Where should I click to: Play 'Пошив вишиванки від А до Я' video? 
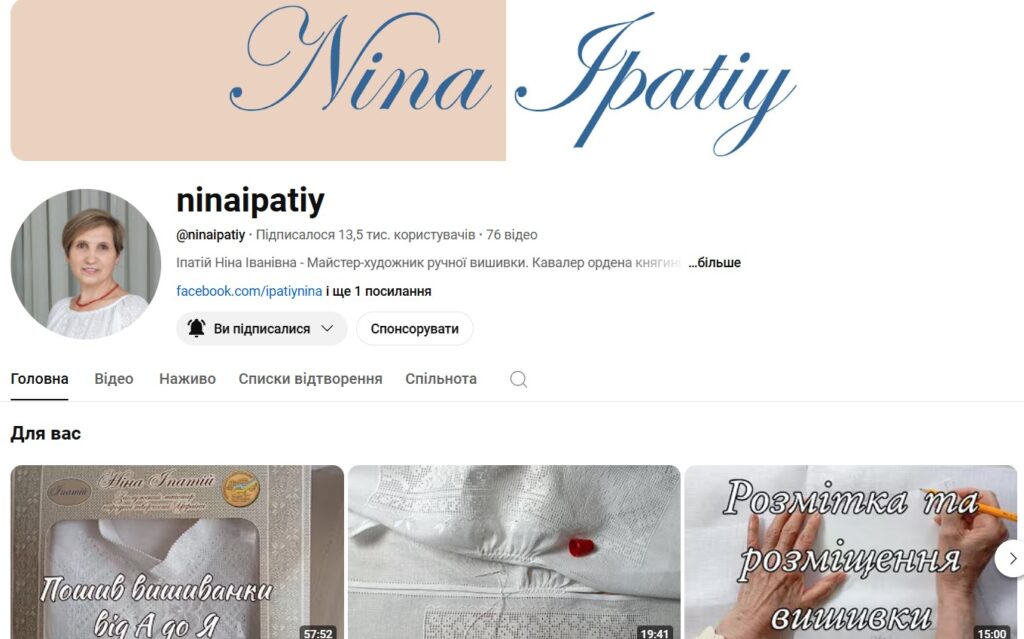177,552
